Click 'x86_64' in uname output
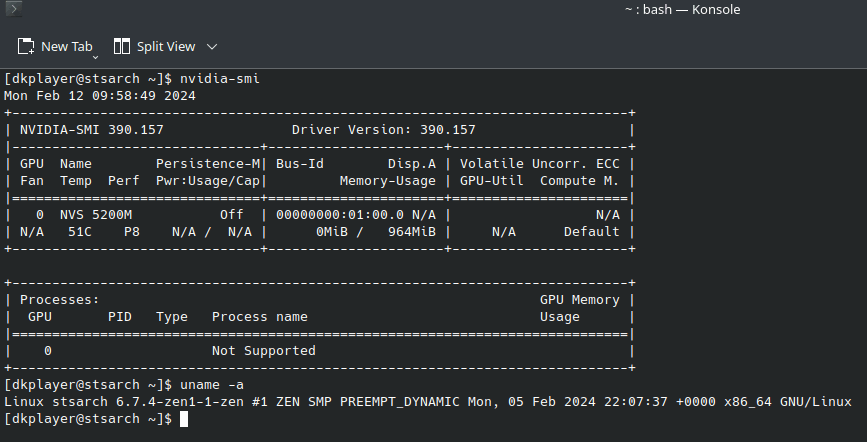The height and width of the screenshot is (442, 867). point(748,402)
